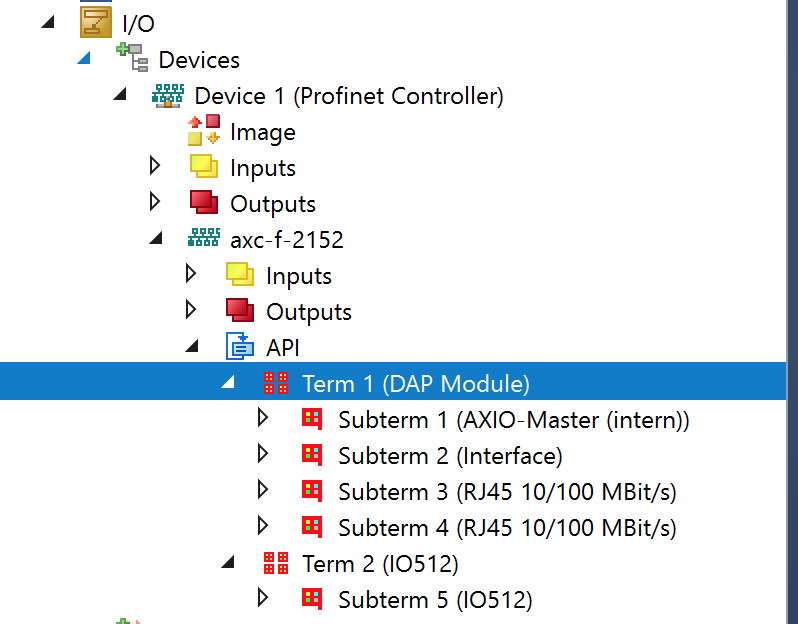Image resolution: width=798 pixels, height=624 pixels.
Task: Expand Inputs under Device 1
Action: [x=155, y=165]
